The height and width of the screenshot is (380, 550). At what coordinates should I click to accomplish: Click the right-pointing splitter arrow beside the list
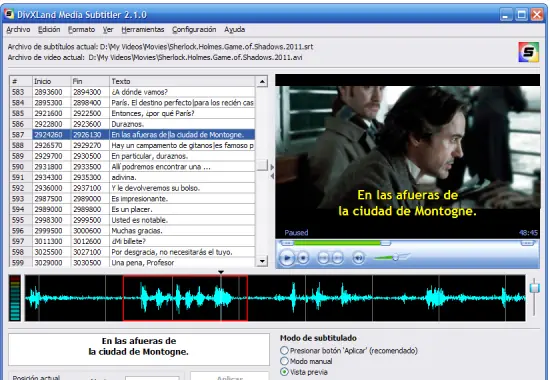(x=272, y=167)
